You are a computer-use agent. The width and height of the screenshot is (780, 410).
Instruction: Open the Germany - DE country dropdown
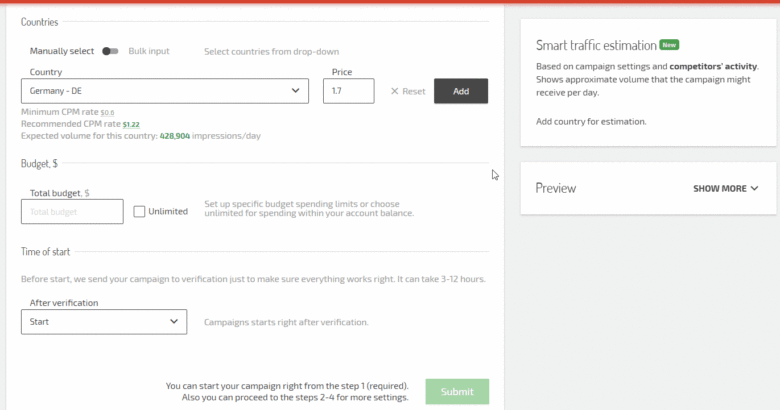(164, 91)
